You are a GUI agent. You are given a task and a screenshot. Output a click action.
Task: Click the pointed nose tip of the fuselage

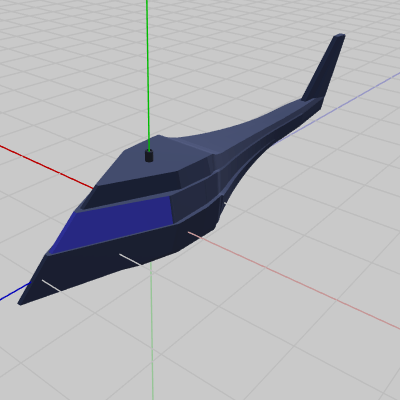(20, 303)
